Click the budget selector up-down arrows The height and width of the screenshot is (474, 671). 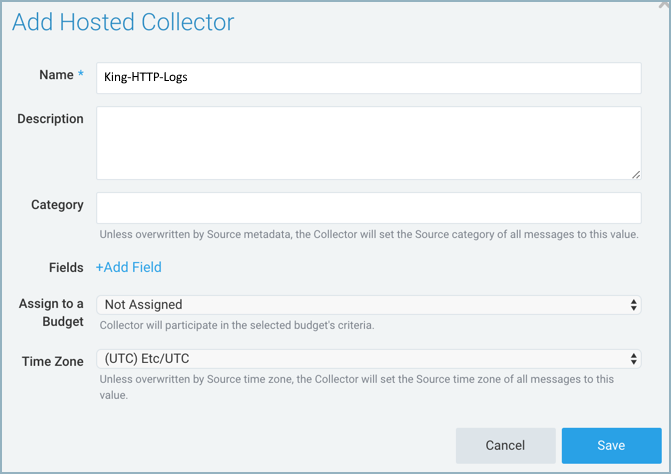click(633, 305)
